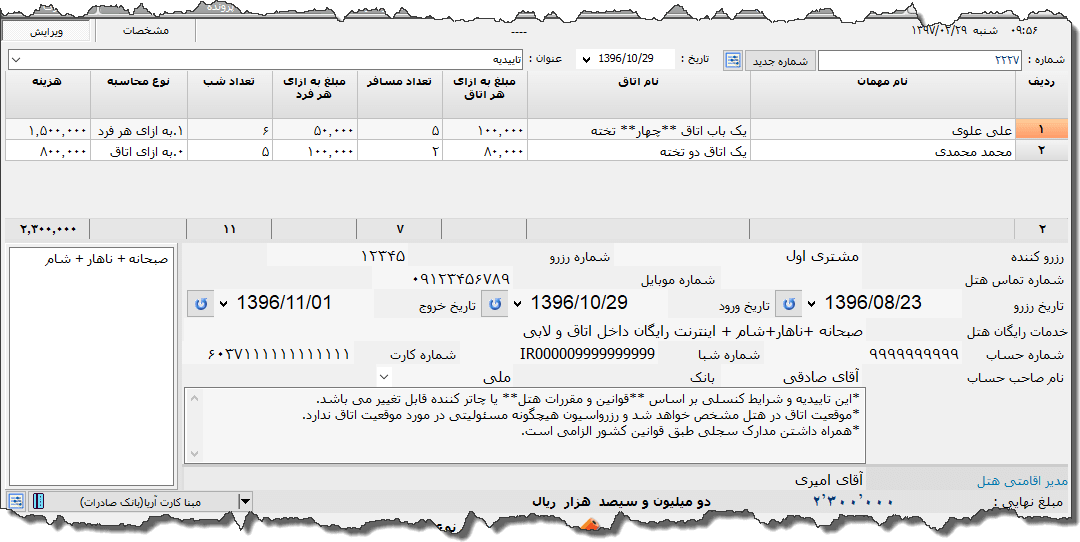
Task: Switch to the ویرایش tab
Action: point(47,31)
